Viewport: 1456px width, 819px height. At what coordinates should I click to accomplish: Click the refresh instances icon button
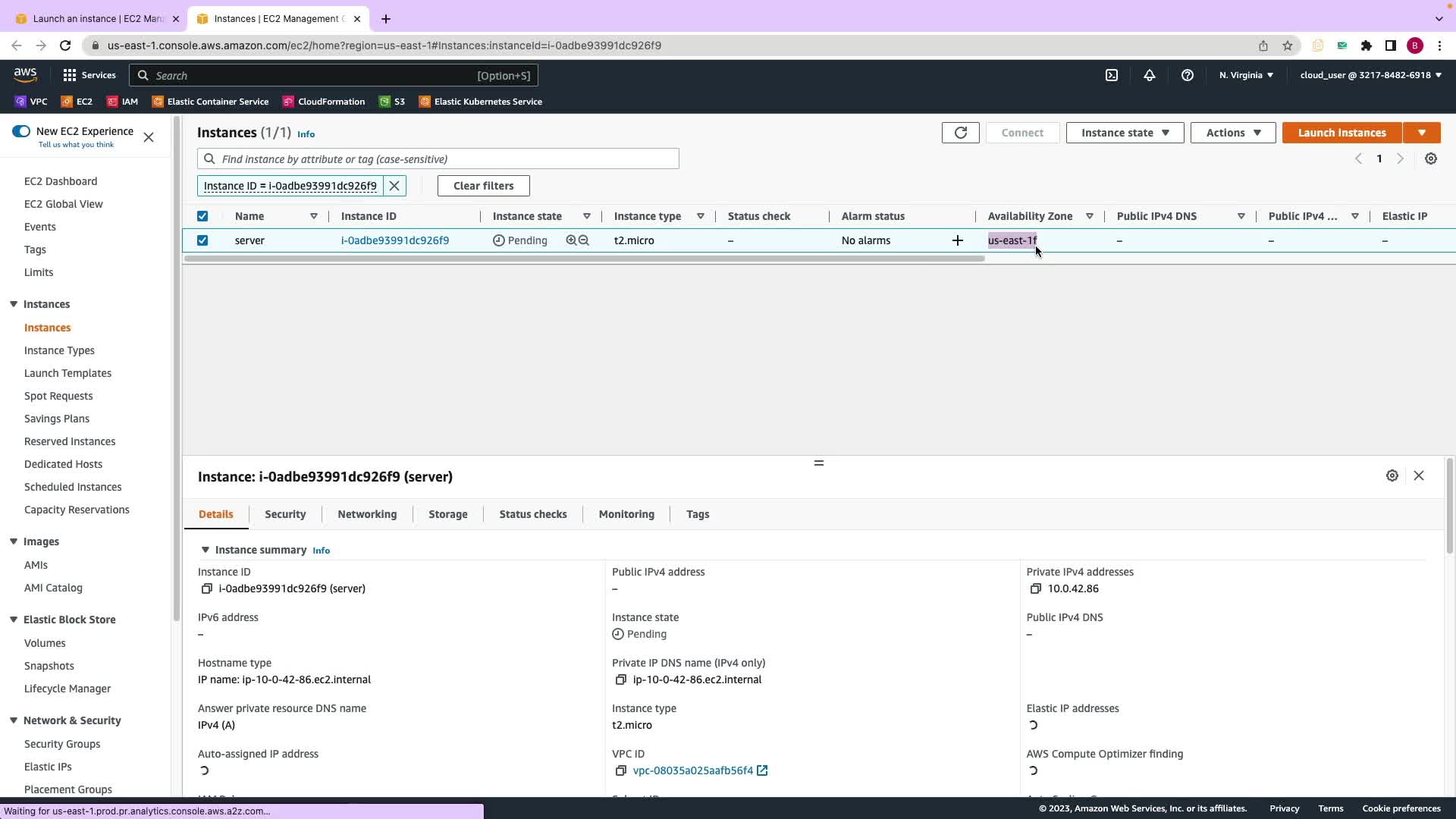point(960,133)
